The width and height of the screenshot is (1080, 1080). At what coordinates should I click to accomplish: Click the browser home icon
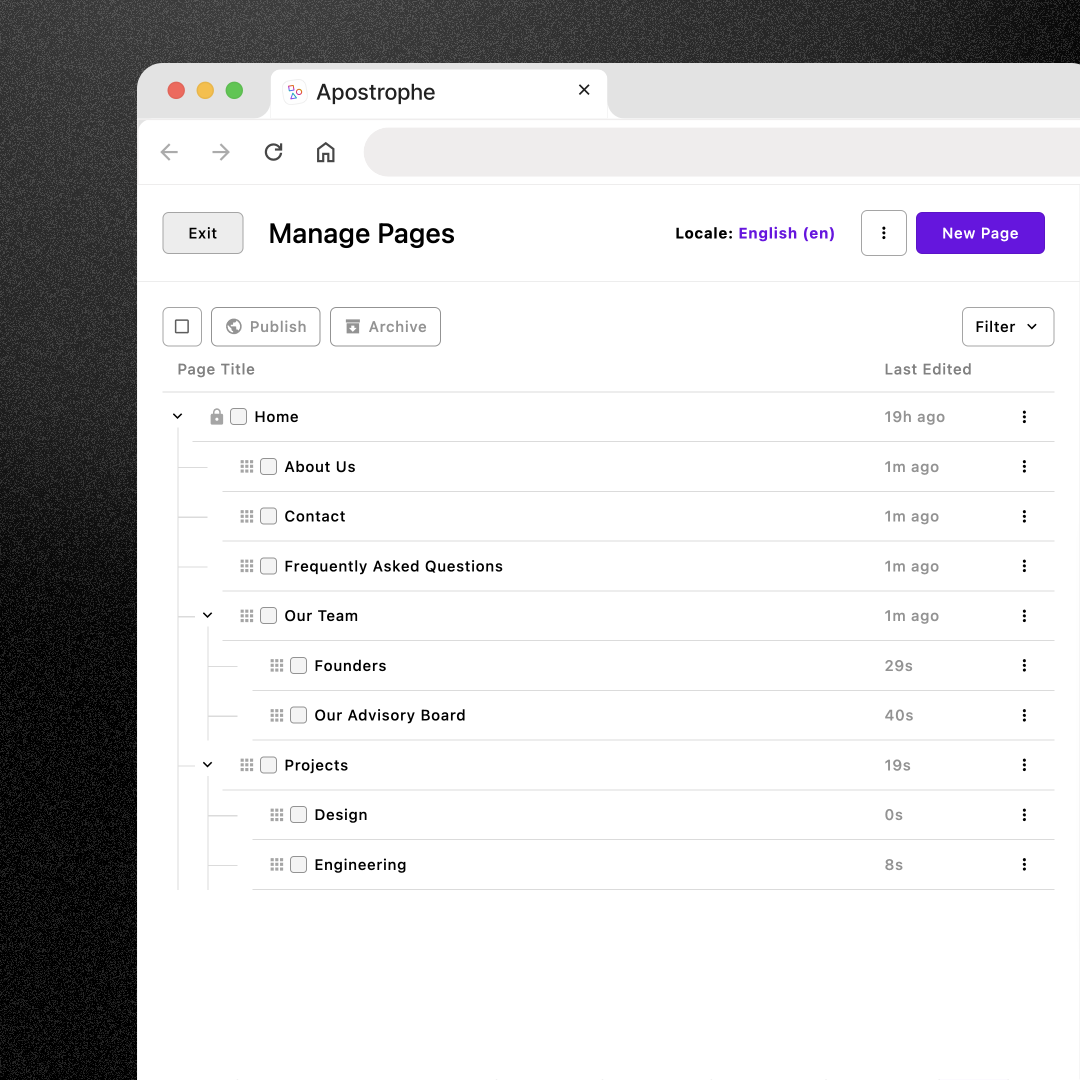(x=325, y=152)
